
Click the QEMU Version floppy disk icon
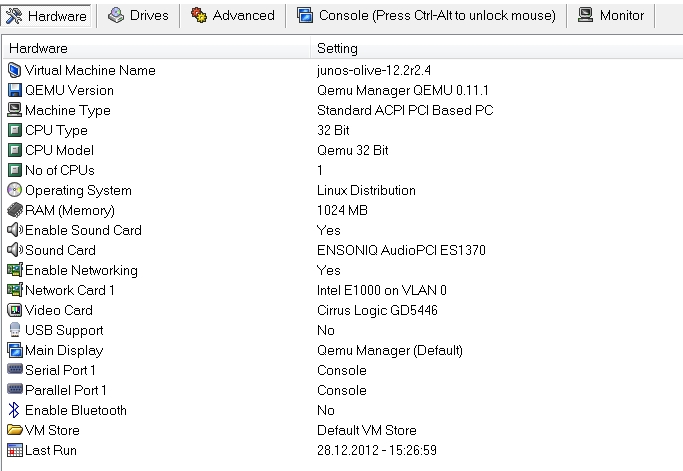coord(14,90)
